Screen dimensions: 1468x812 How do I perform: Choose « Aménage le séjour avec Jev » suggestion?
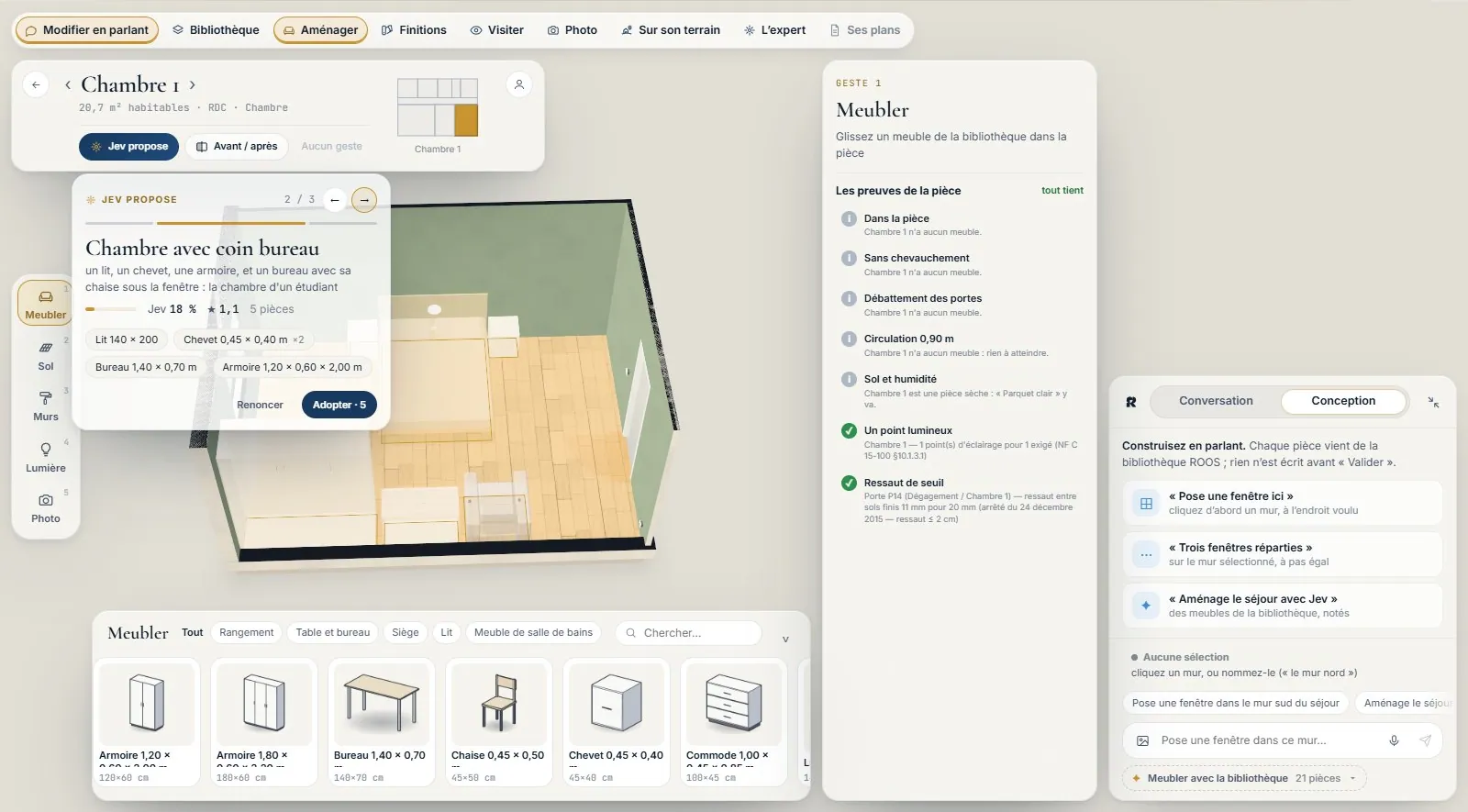coord(1283,606)
